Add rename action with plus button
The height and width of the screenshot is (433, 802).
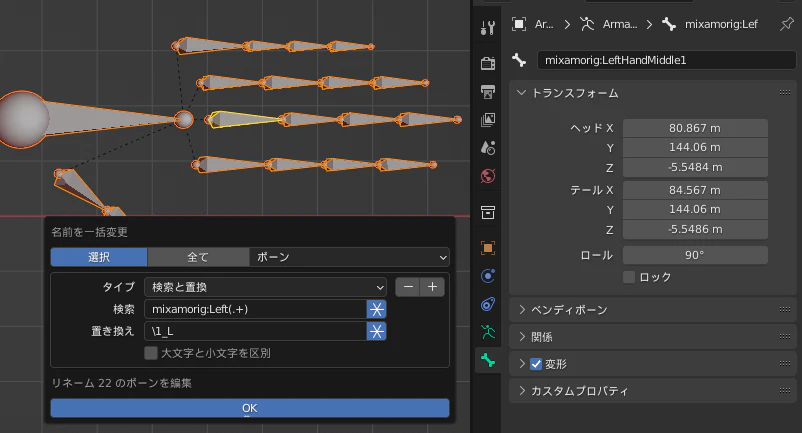[x=432, y=287]
